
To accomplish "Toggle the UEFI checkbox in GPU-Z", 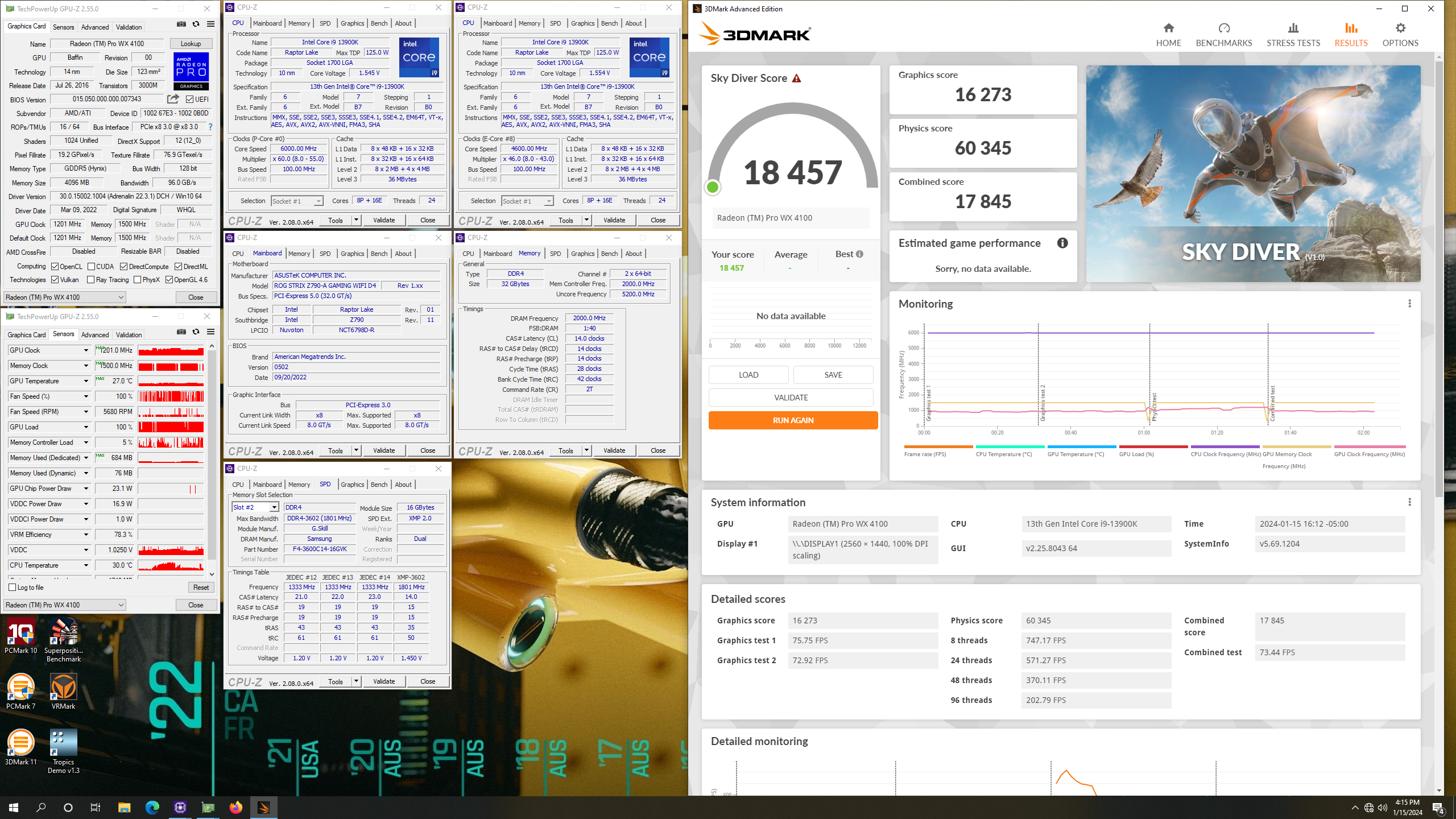I will (190, 100).
